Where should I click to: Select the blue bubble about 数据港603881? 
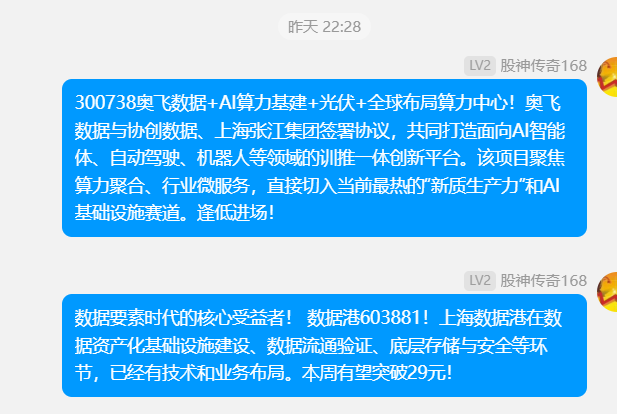point(324,345)
